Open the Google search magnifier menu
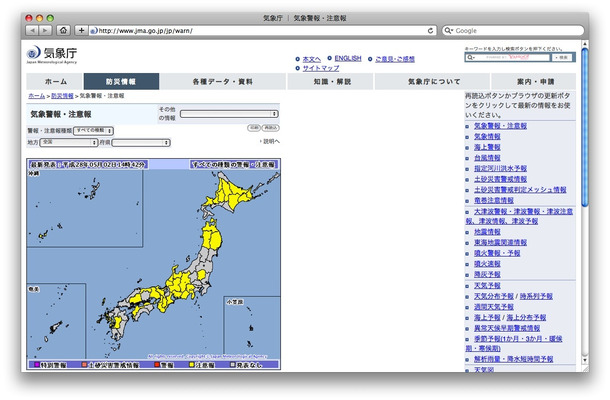 coord(449,30)
